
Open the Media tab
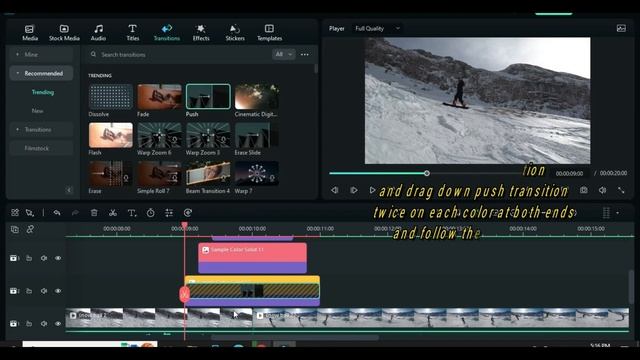30,33
